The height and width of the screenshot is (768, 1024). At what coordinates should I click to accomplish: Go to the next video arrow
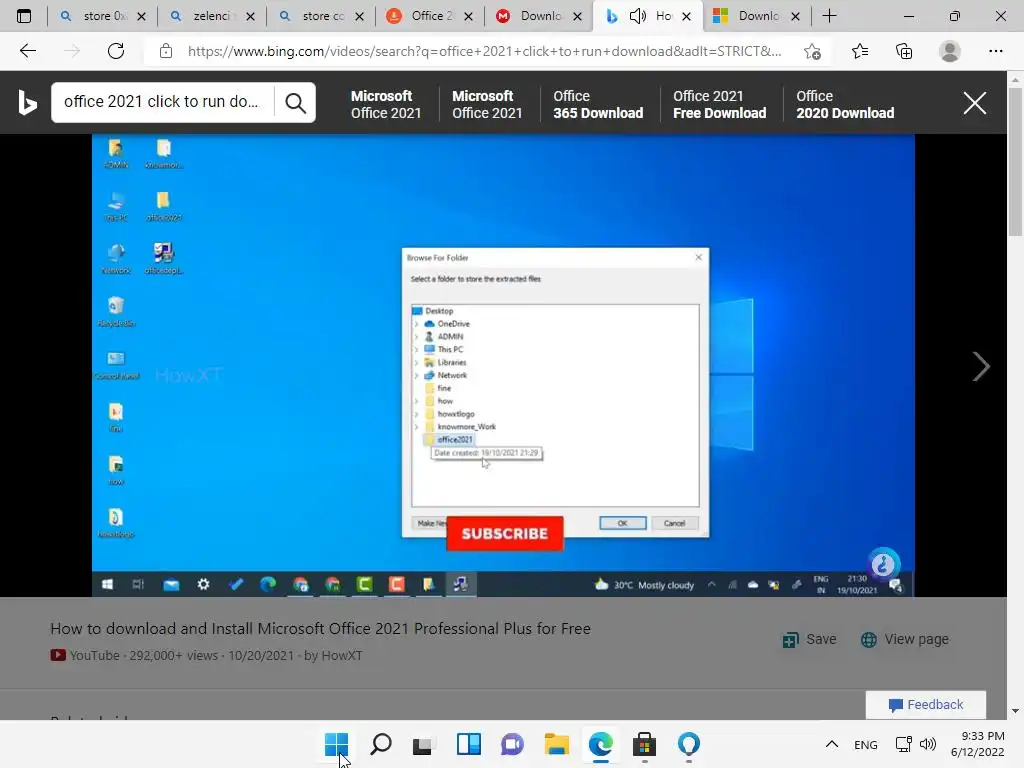tap(981, 366)
